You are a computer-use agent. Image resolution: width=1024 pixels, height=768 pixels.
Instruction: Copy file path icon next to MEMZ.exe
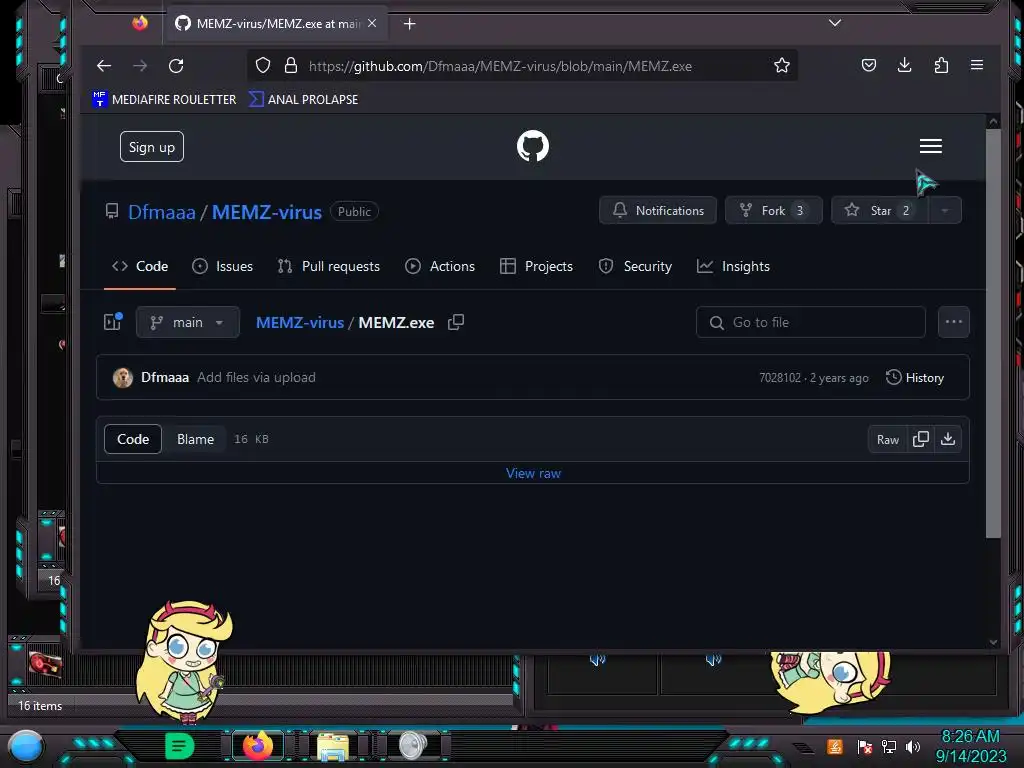click(x=456, y=322)
